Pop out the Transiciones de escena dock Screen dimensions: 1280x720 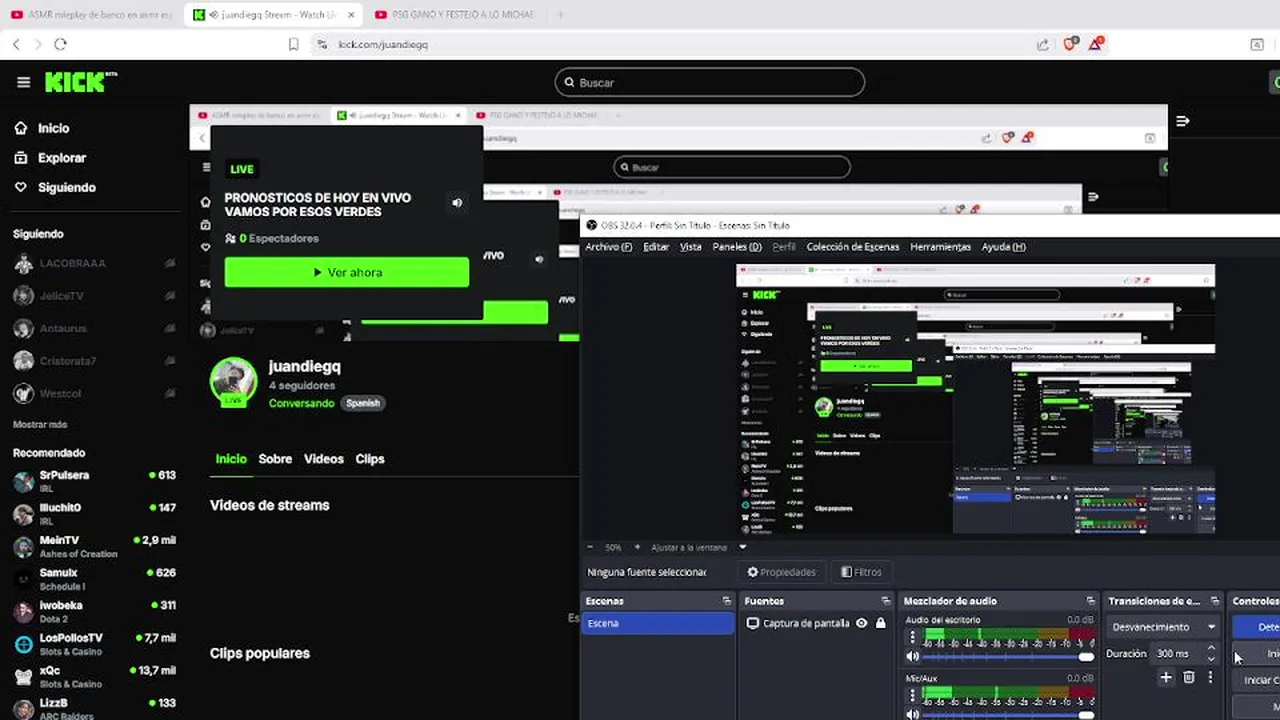[x=1215, y=601]
